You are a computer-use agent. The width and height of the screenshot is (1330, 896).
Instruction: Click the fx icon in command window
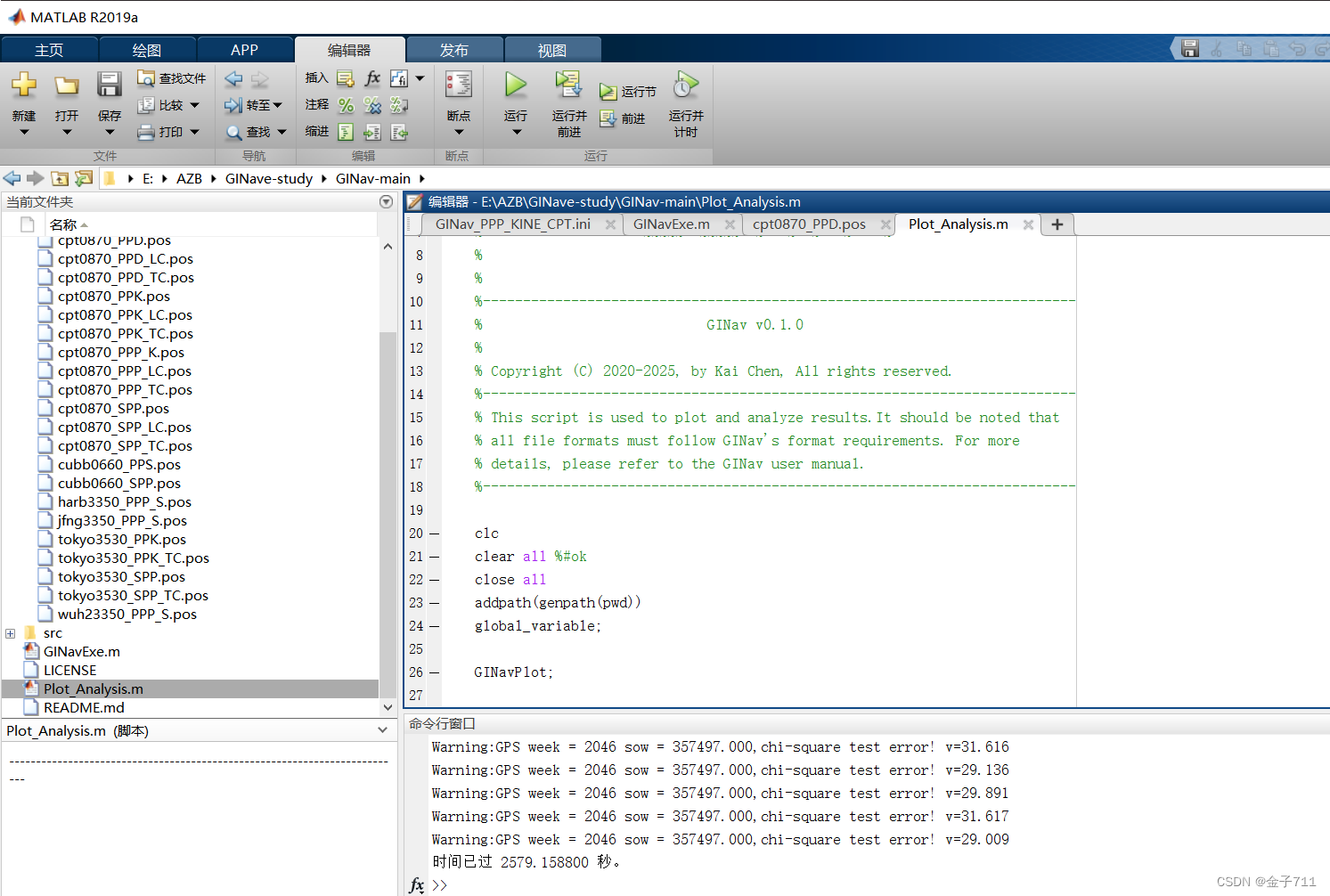point(417,884)
